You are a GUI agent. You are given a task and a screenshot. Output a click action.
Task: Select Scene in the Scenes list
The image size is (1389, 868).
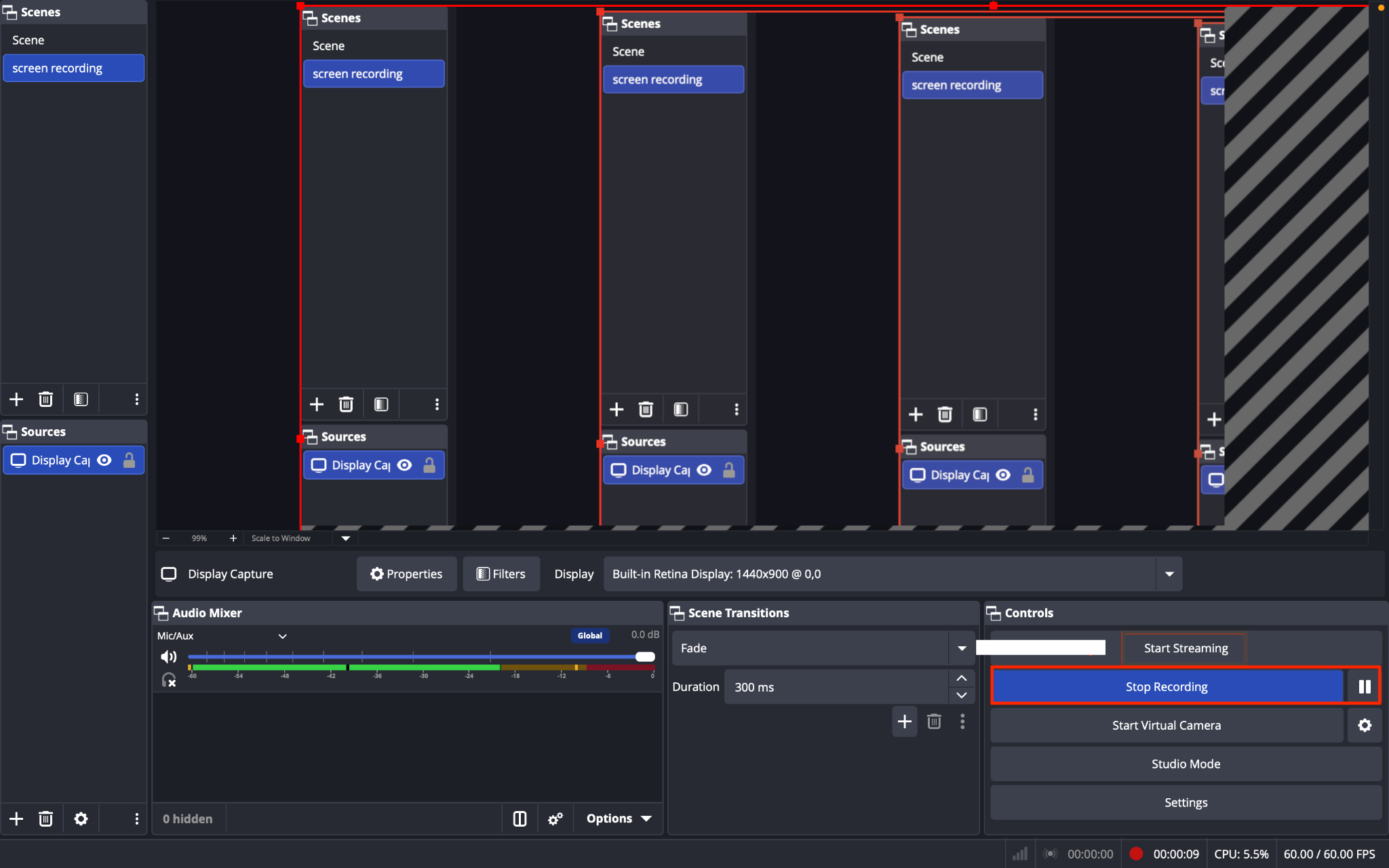[x=73, y=40]
